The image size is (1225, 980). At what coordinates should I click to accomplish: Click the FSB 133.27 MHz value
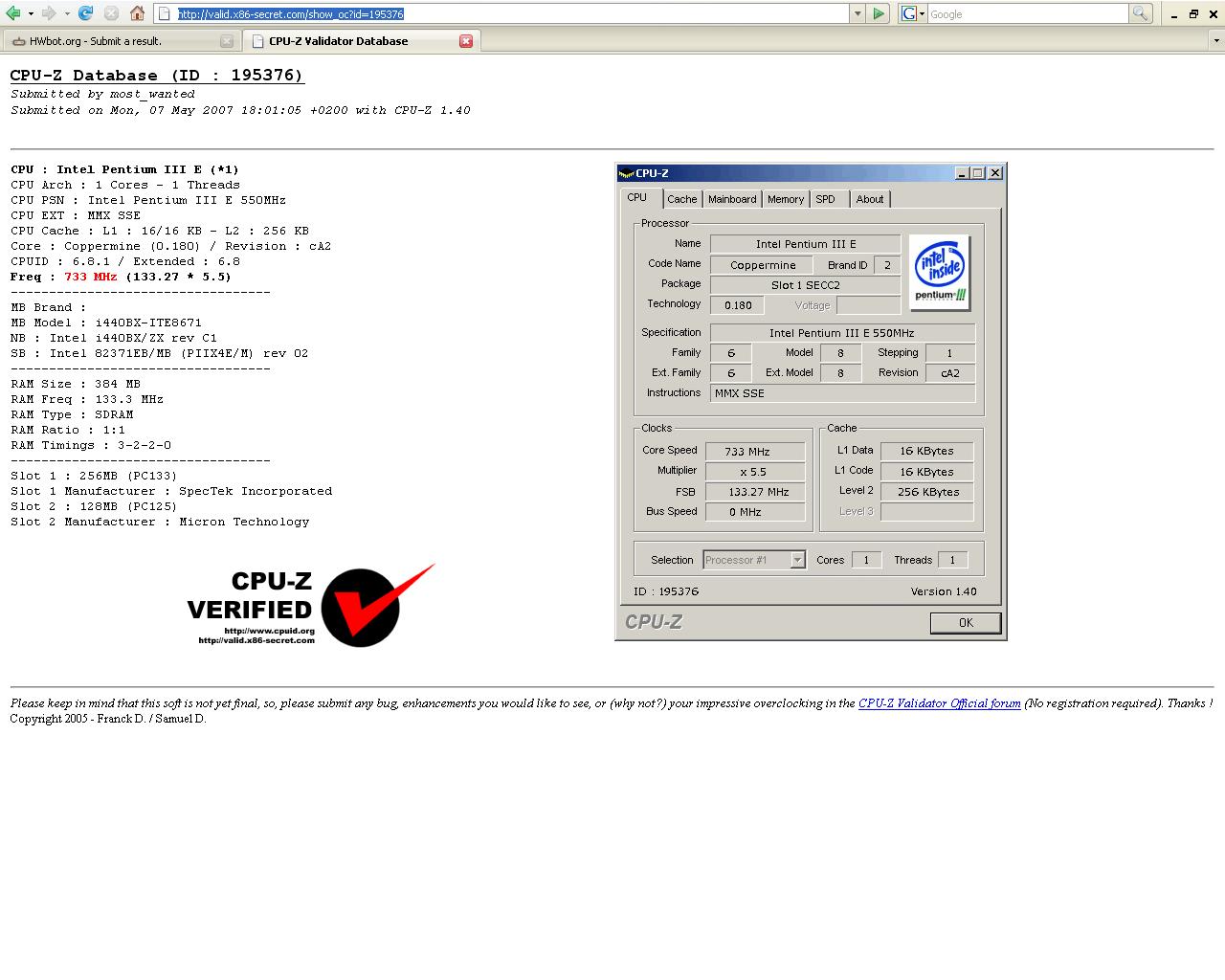(x=755, y=491)
